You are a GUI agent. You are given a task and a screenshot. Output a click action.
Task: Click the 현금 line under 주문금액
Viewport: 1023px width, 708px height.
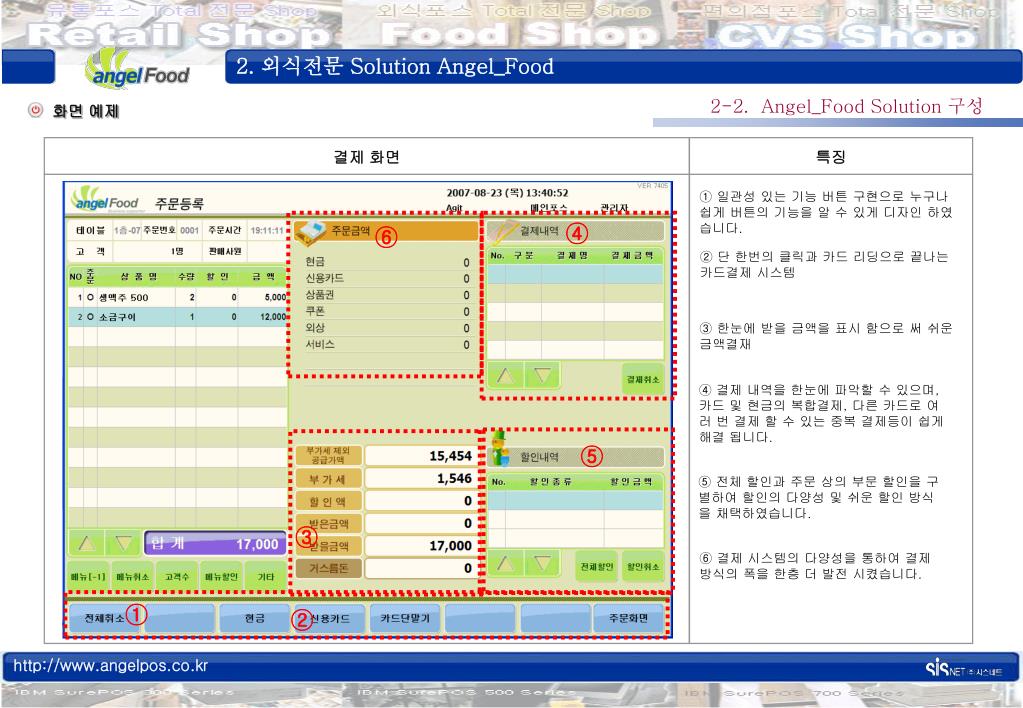[x=387, y=262]
